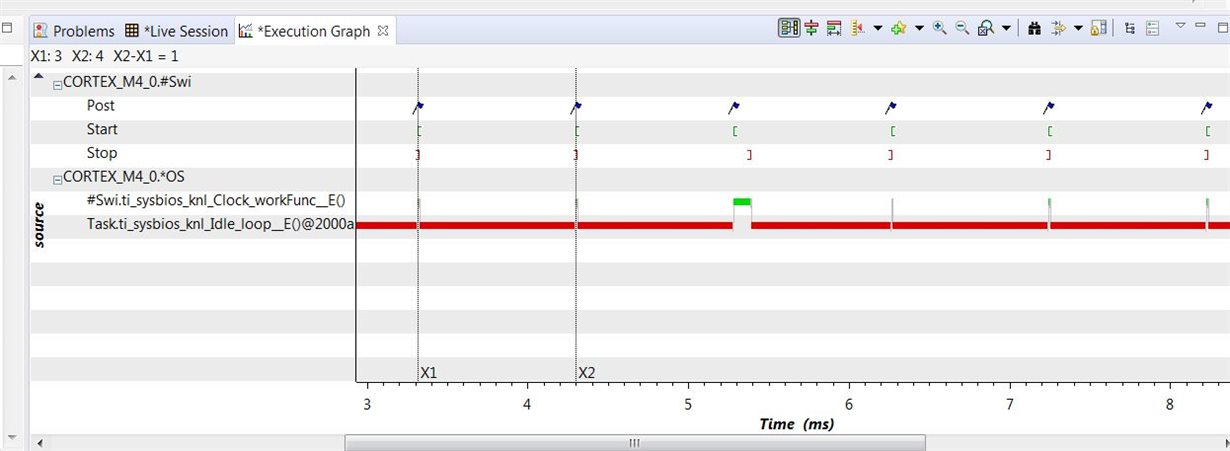
Task: Click the horizontal scrollbar left arrow
Action: (40, 442)
